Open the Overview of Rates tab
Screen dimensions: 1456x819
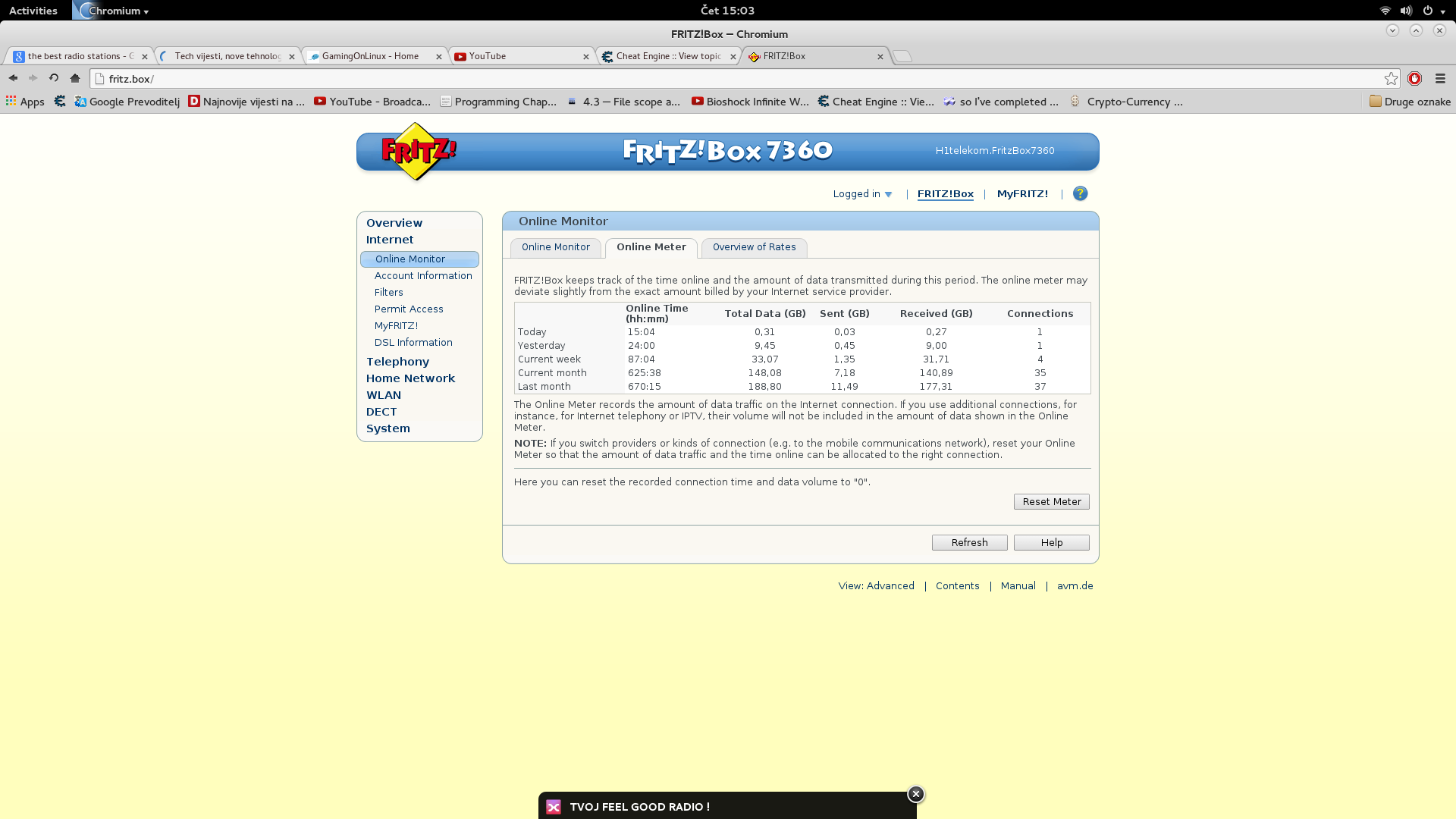point(755,247)
